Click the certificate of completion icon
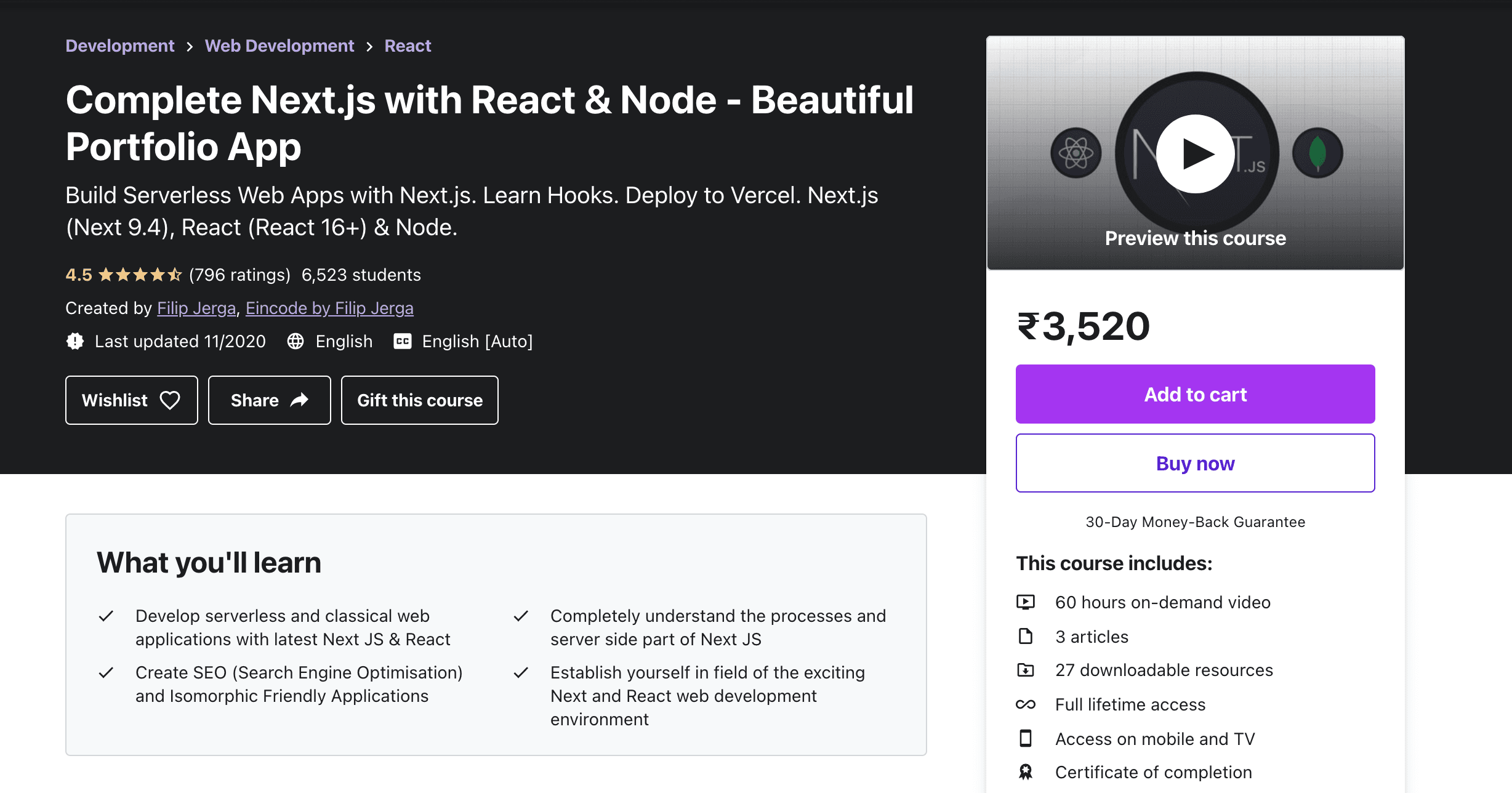1512x793 pixels. (1026, 772)
